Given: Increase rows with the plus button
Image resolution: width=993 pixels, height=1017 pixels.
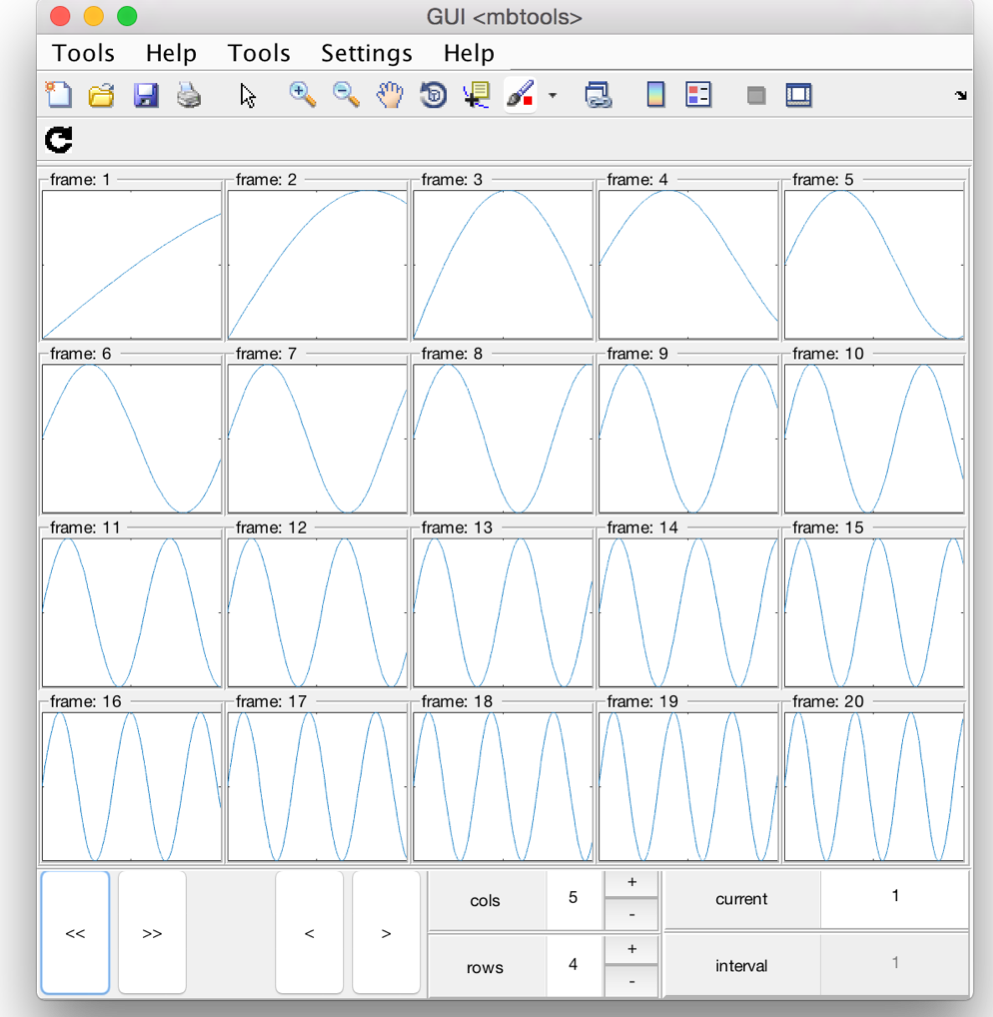Looking at the screenshot, I should [x=632, y=950].
